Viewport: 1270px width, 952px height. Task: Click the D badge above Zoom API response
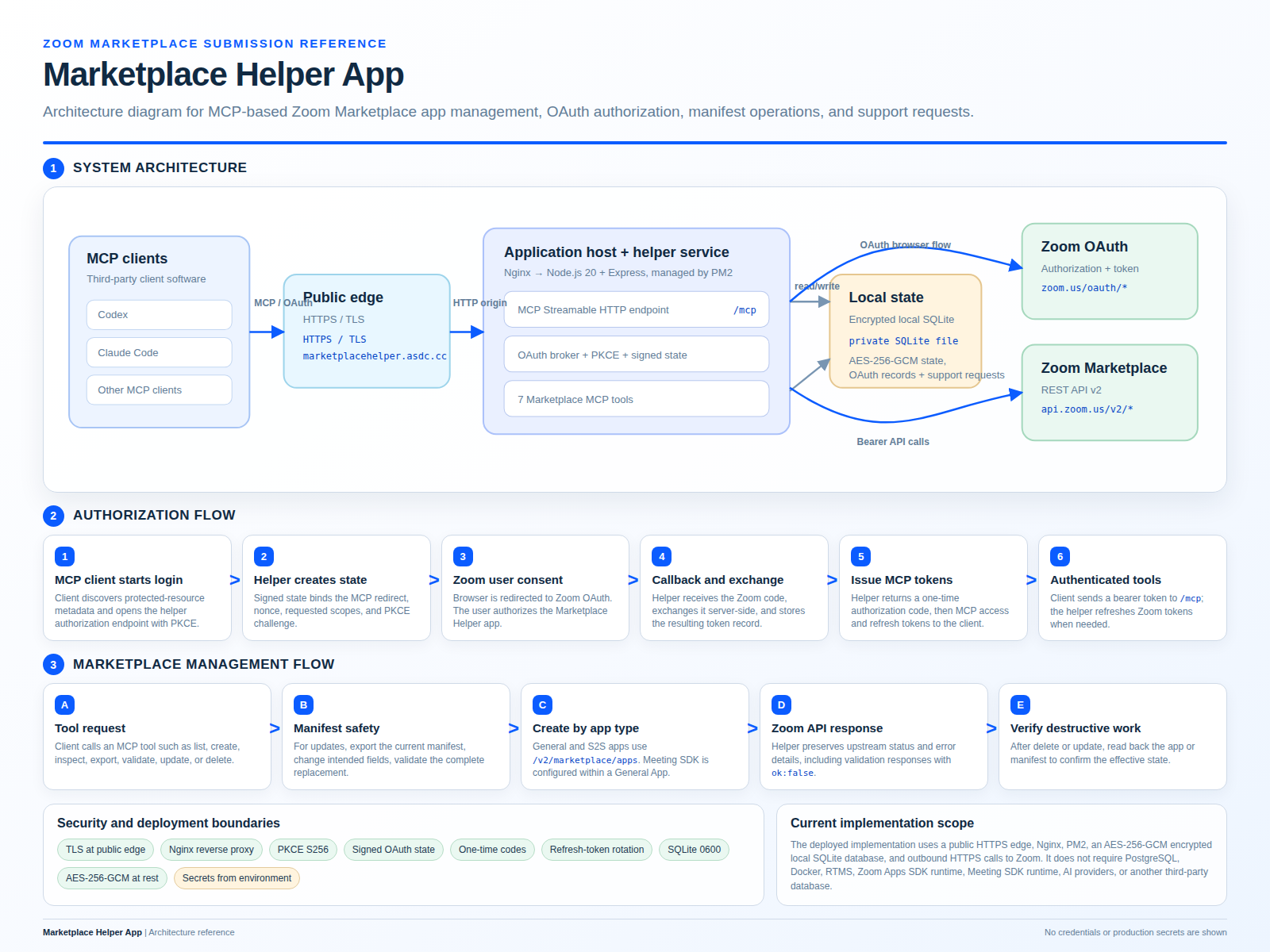click(782, 705)
